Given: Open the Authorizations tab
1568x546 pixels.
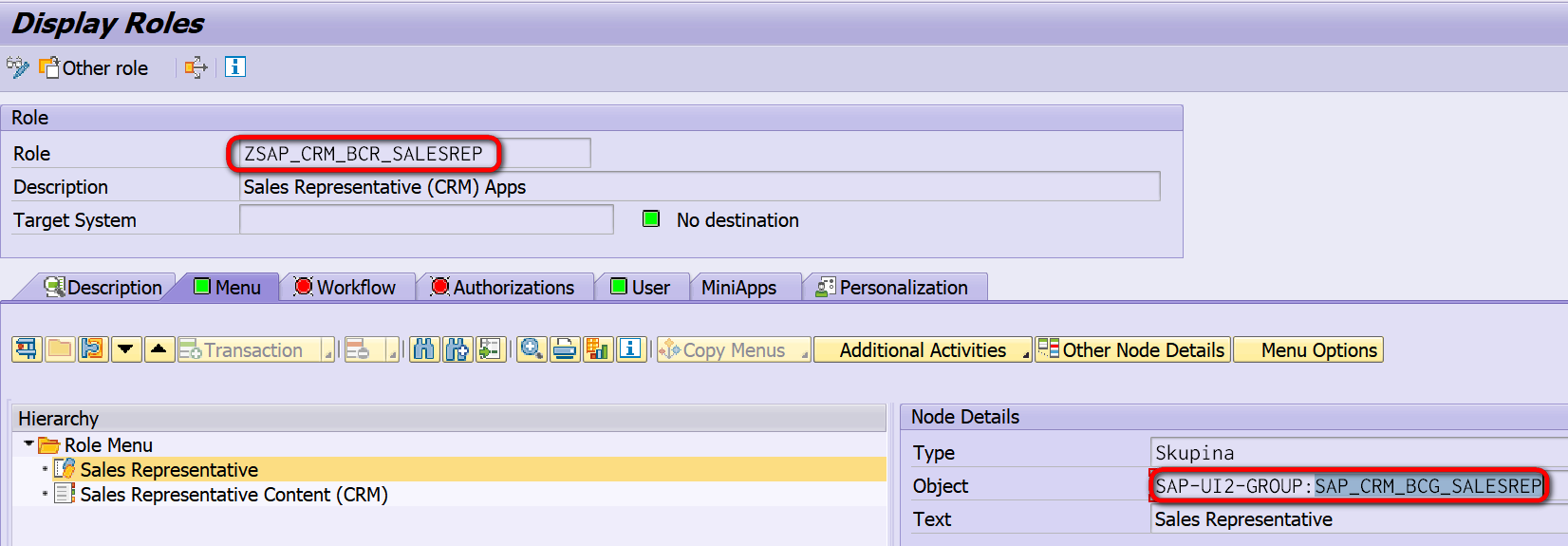Looking at the screenshot, I should click(502, 287).
